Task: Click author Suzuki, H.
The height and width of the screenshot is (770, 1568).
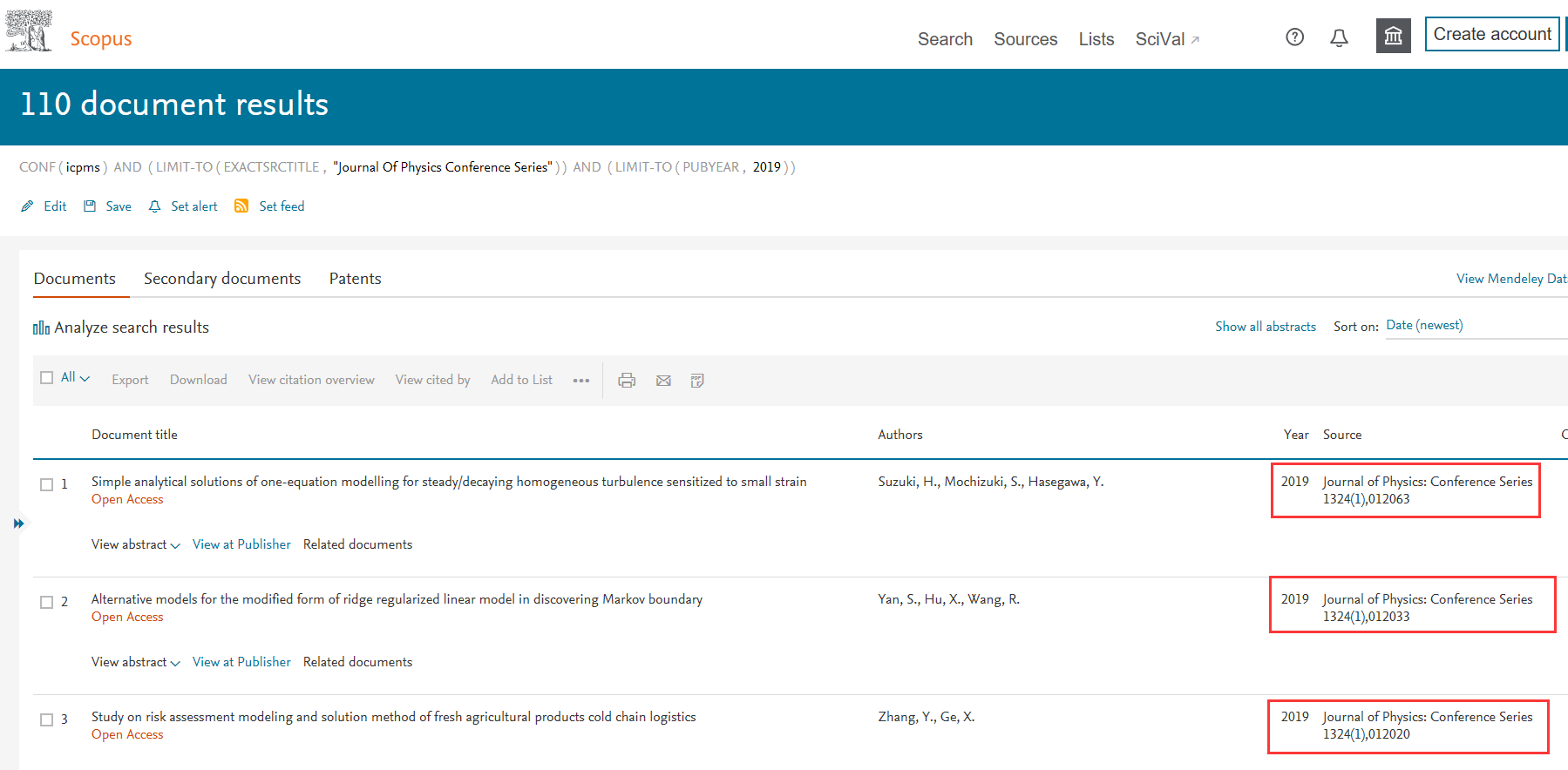Action: pos(907,482)
